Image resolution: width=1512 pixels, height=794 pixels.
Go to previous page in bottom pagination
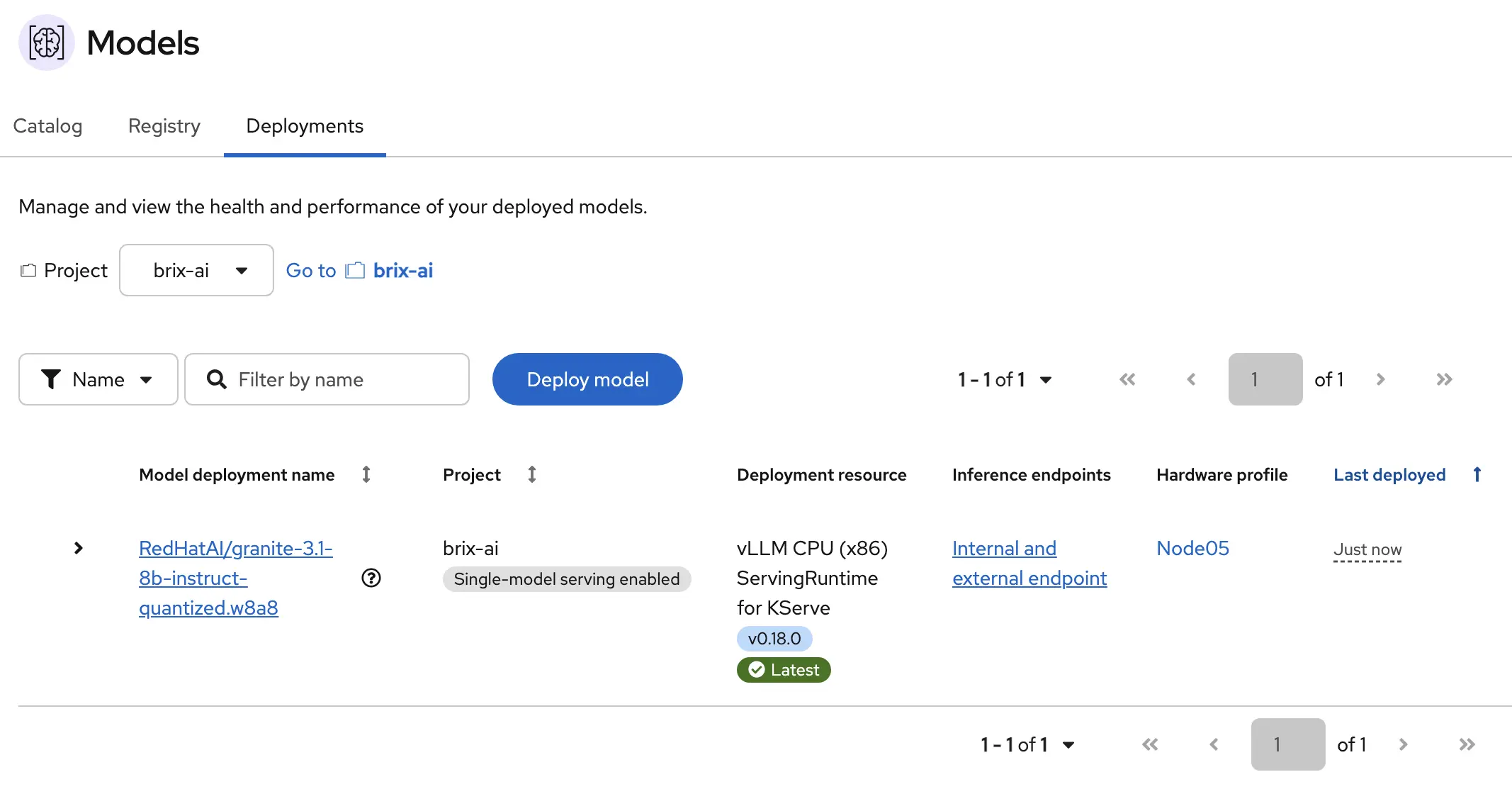1214,744
